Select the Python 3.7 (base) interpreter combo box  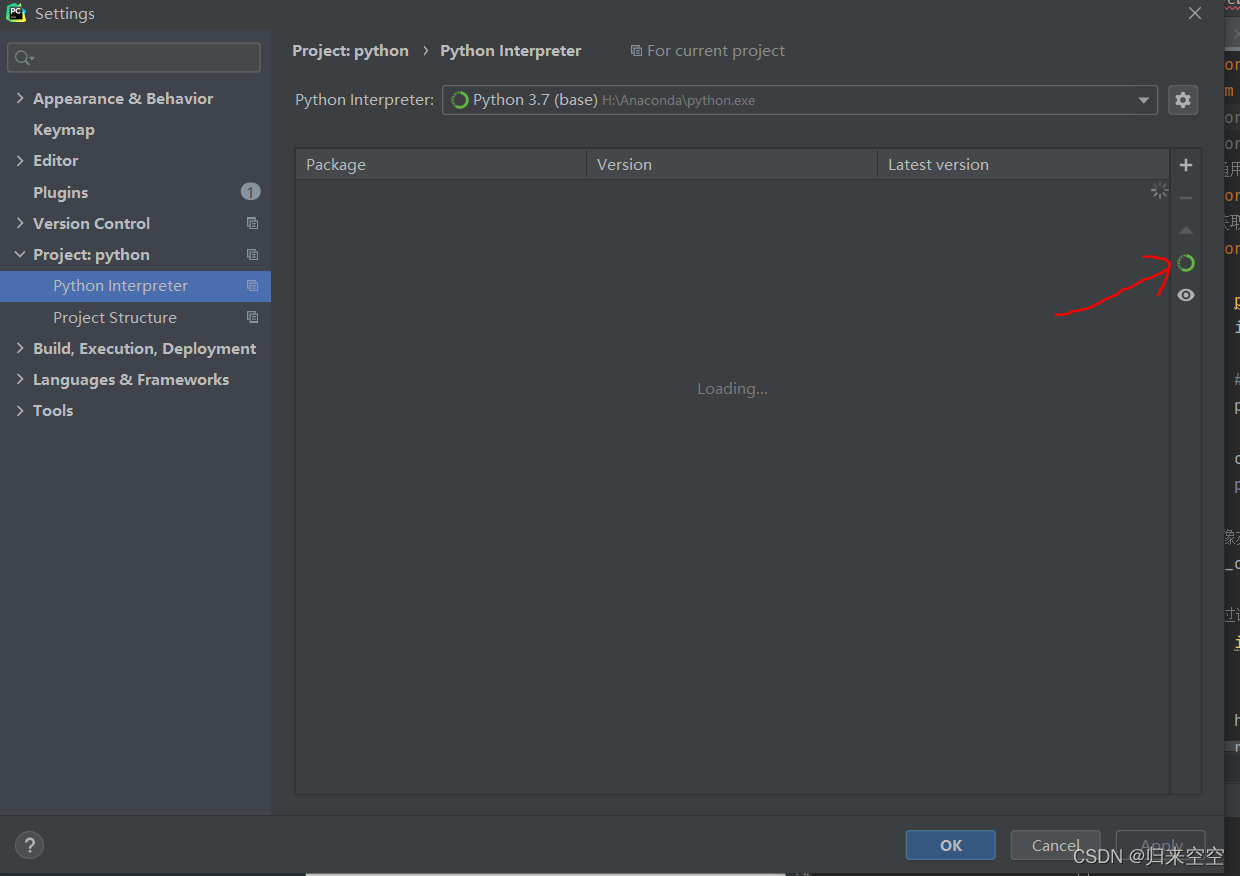click(x=800, y=100)
